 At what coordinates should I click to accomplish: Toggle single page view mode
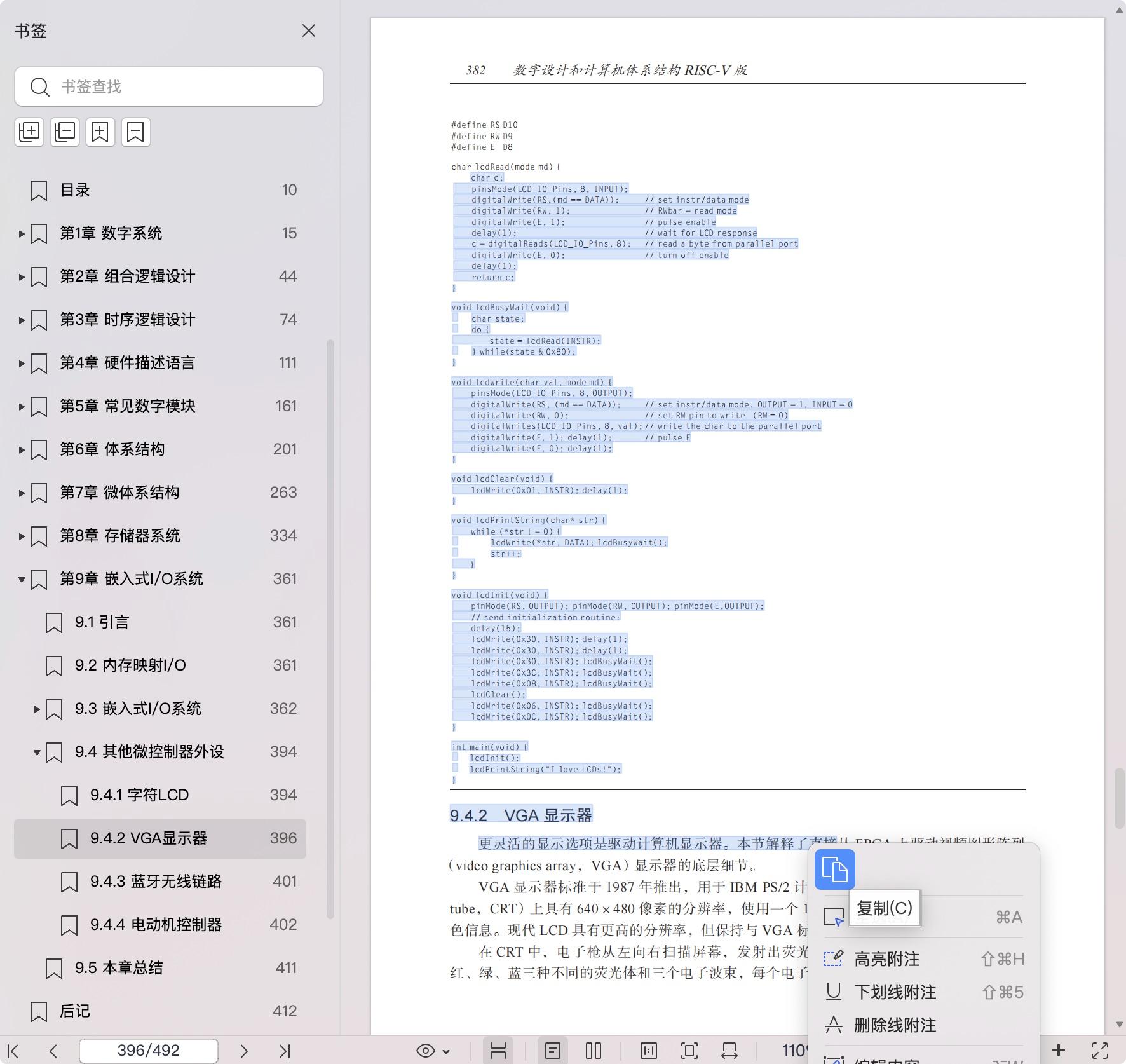point(552,1051)
